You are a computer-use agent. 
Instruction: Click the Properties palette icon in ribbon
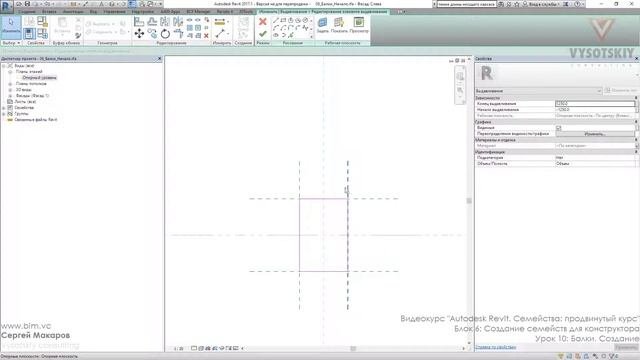29,33
